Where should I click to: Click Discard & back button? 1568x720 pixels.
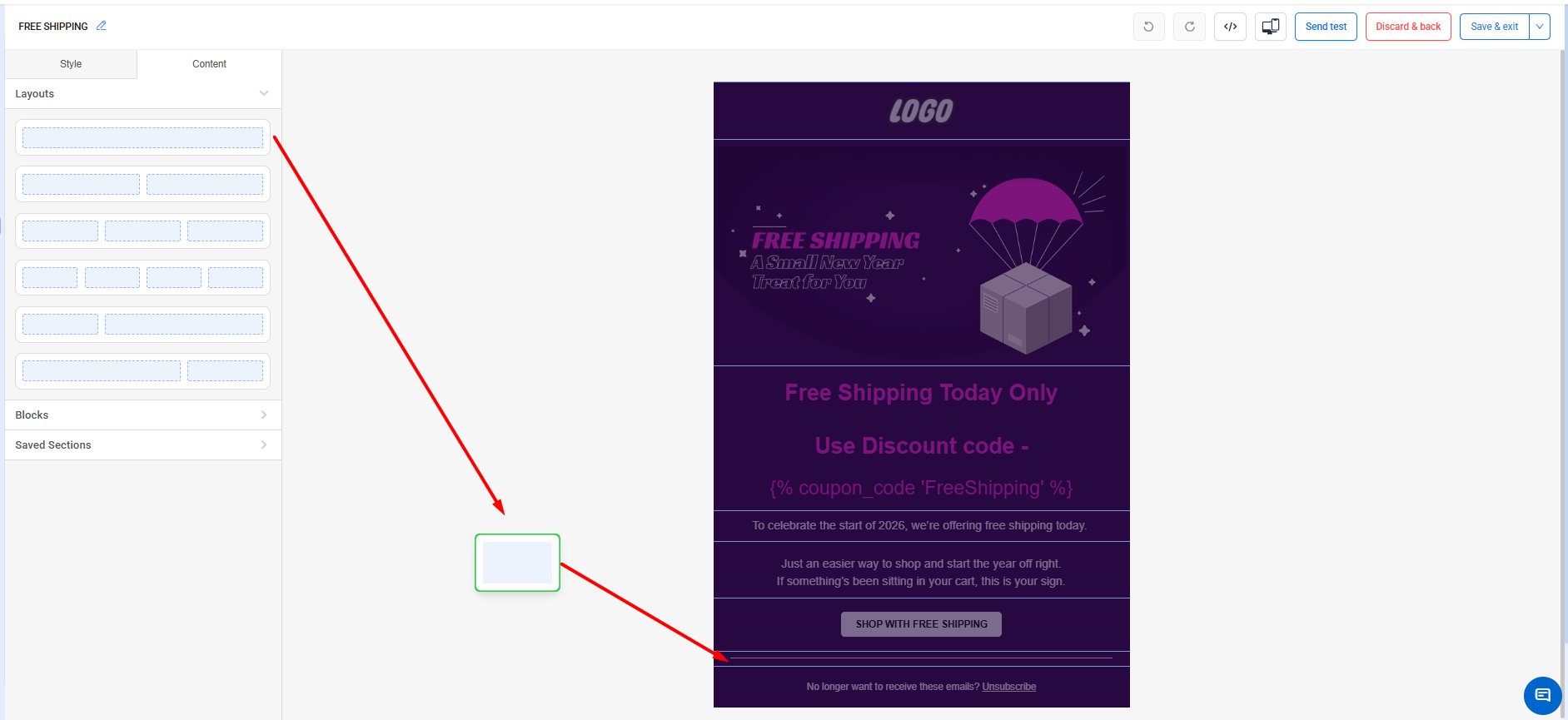coord(1407,27)
